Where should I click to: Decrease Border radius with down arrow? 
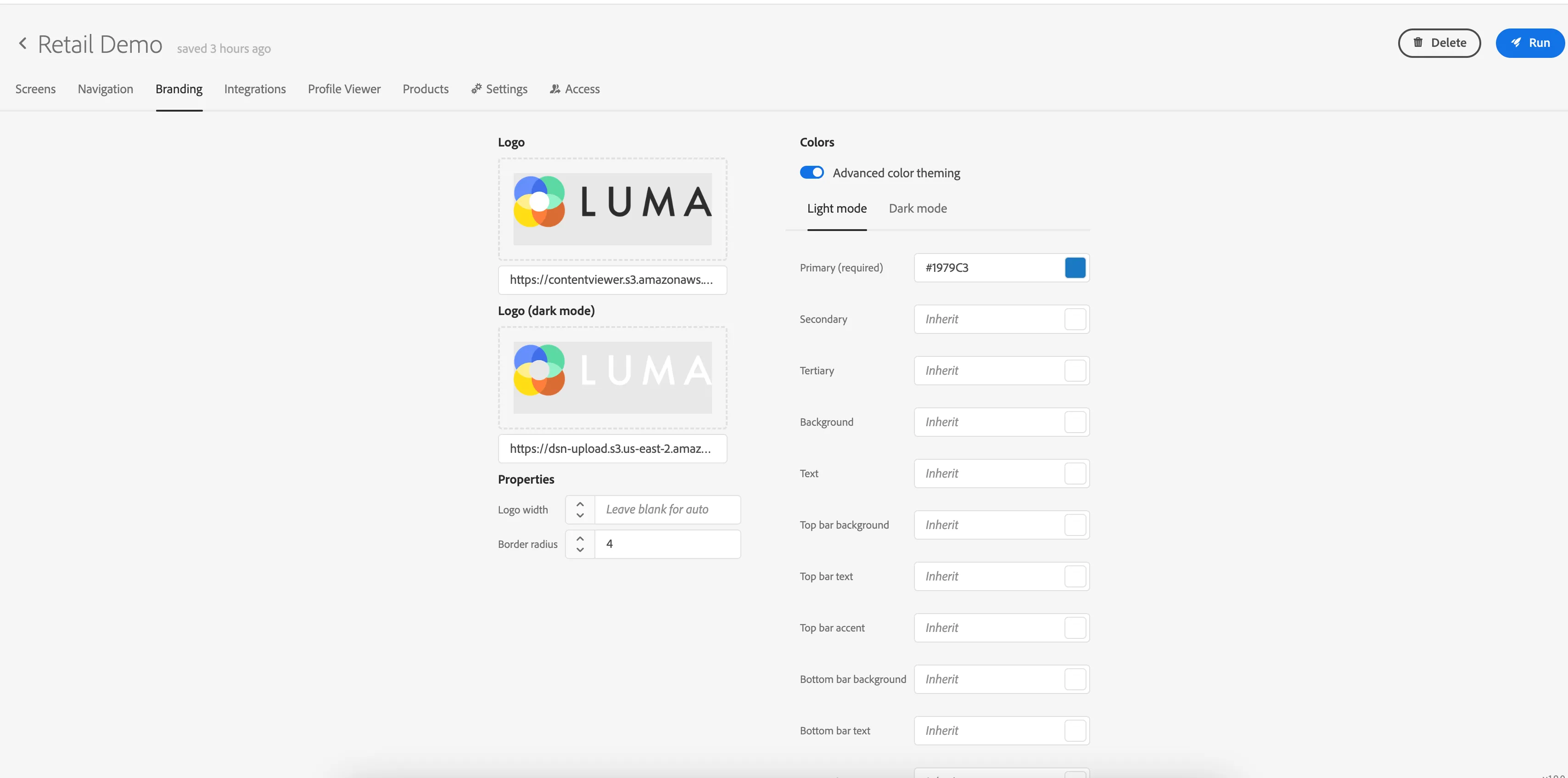click(580, 550)
